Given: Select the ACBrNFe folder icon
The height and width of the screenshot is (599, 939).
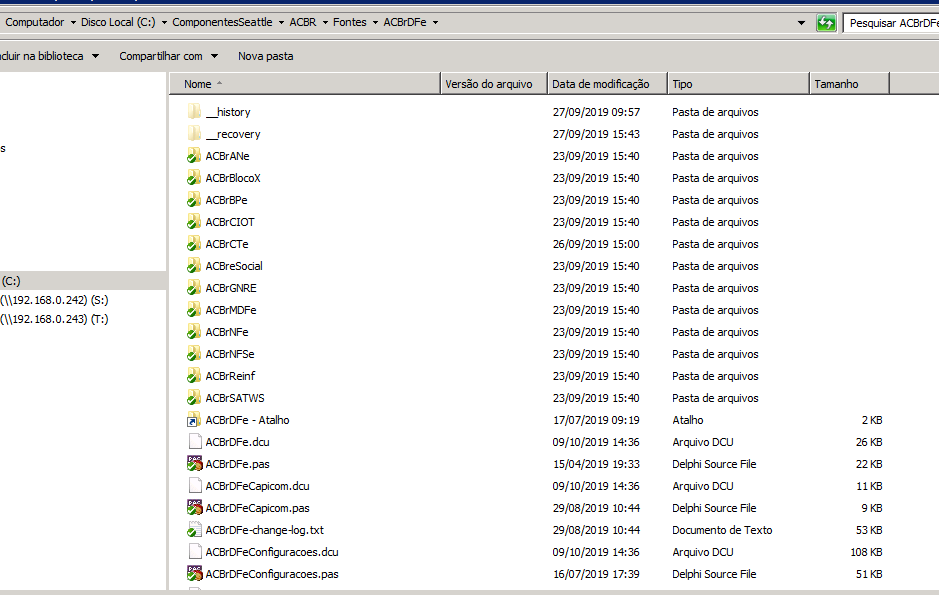Looking at the screenshot, I should [194, 332].
